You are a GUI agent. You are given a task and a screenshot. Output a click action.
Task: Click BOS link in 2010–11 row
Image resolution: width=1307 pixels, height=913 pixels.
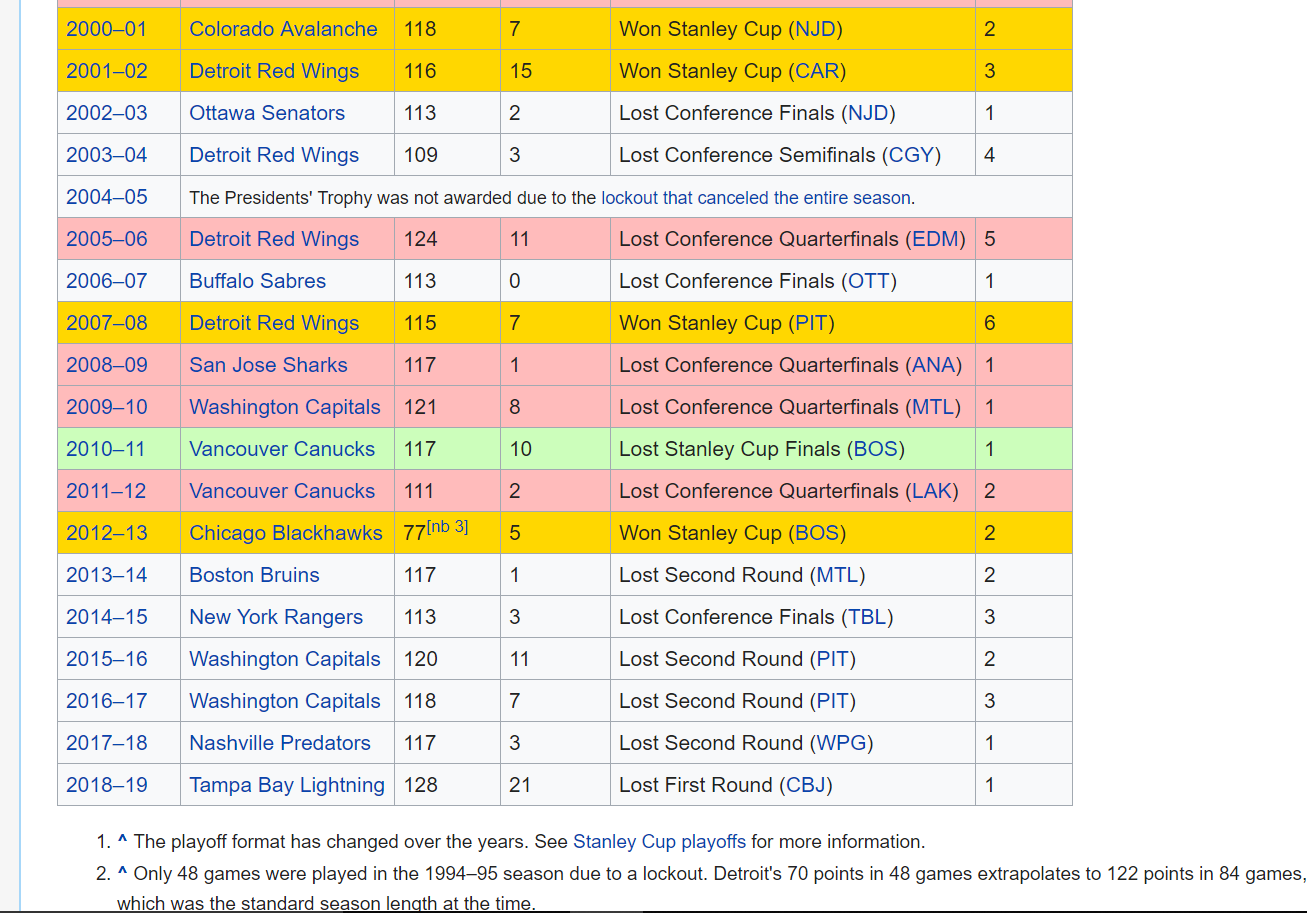click(x=875, y=449)
